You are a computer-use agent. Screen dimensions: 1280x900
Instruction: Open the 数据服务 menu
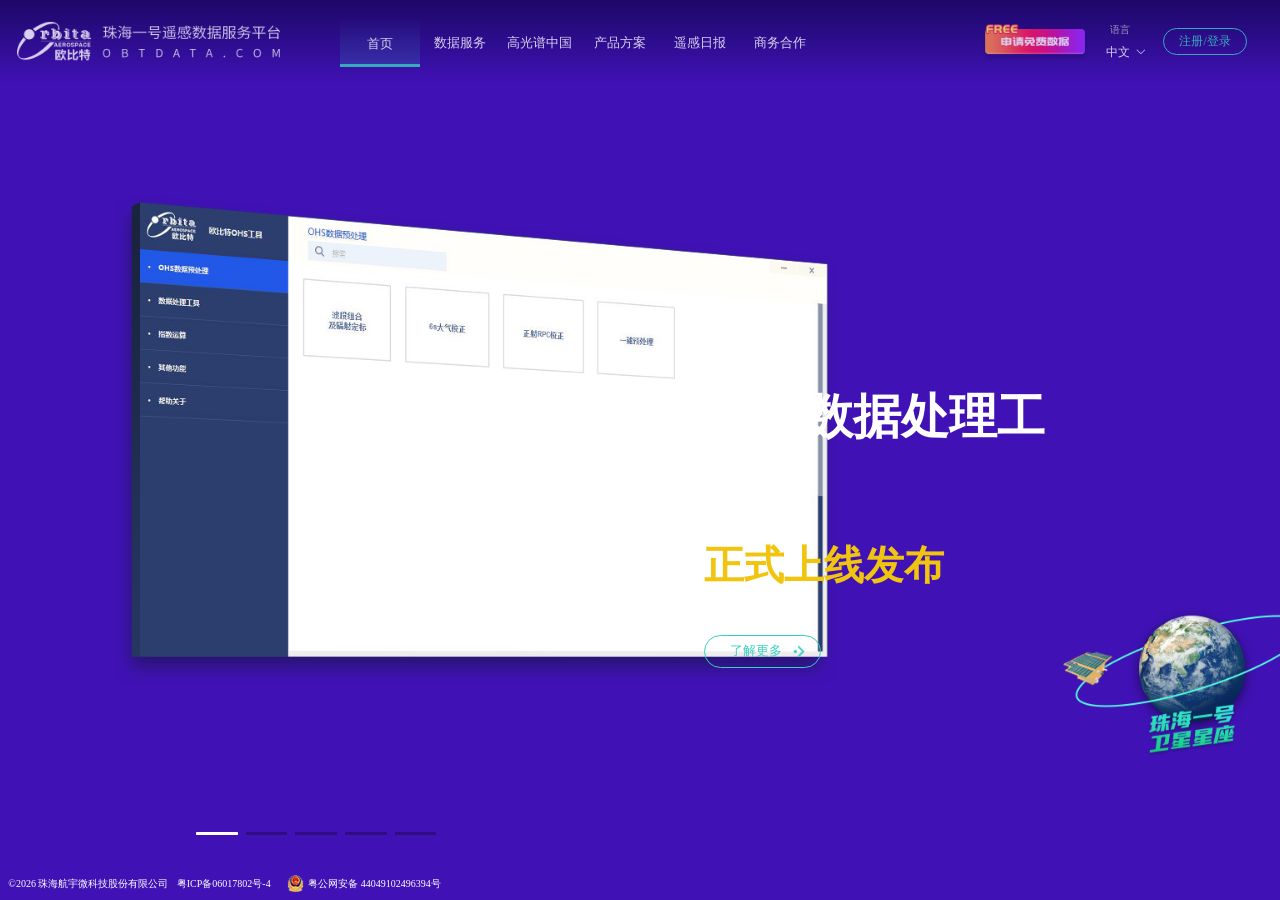click(460, 43)
